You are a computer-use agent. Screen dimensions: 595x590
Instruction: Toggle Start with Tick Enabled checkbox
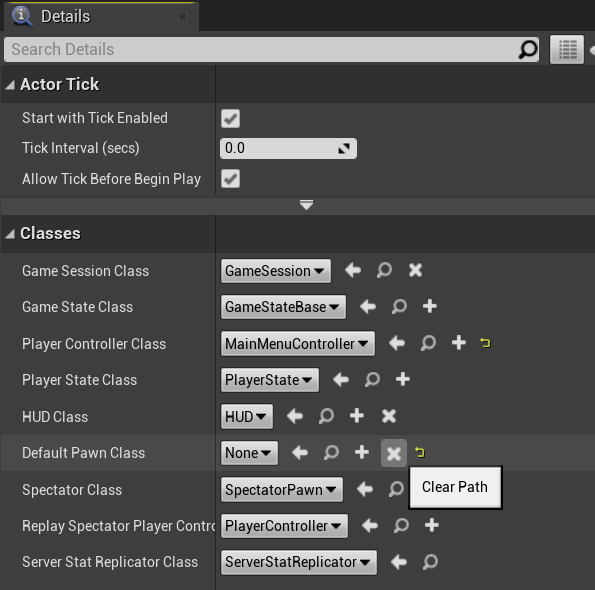pos(230,118)
